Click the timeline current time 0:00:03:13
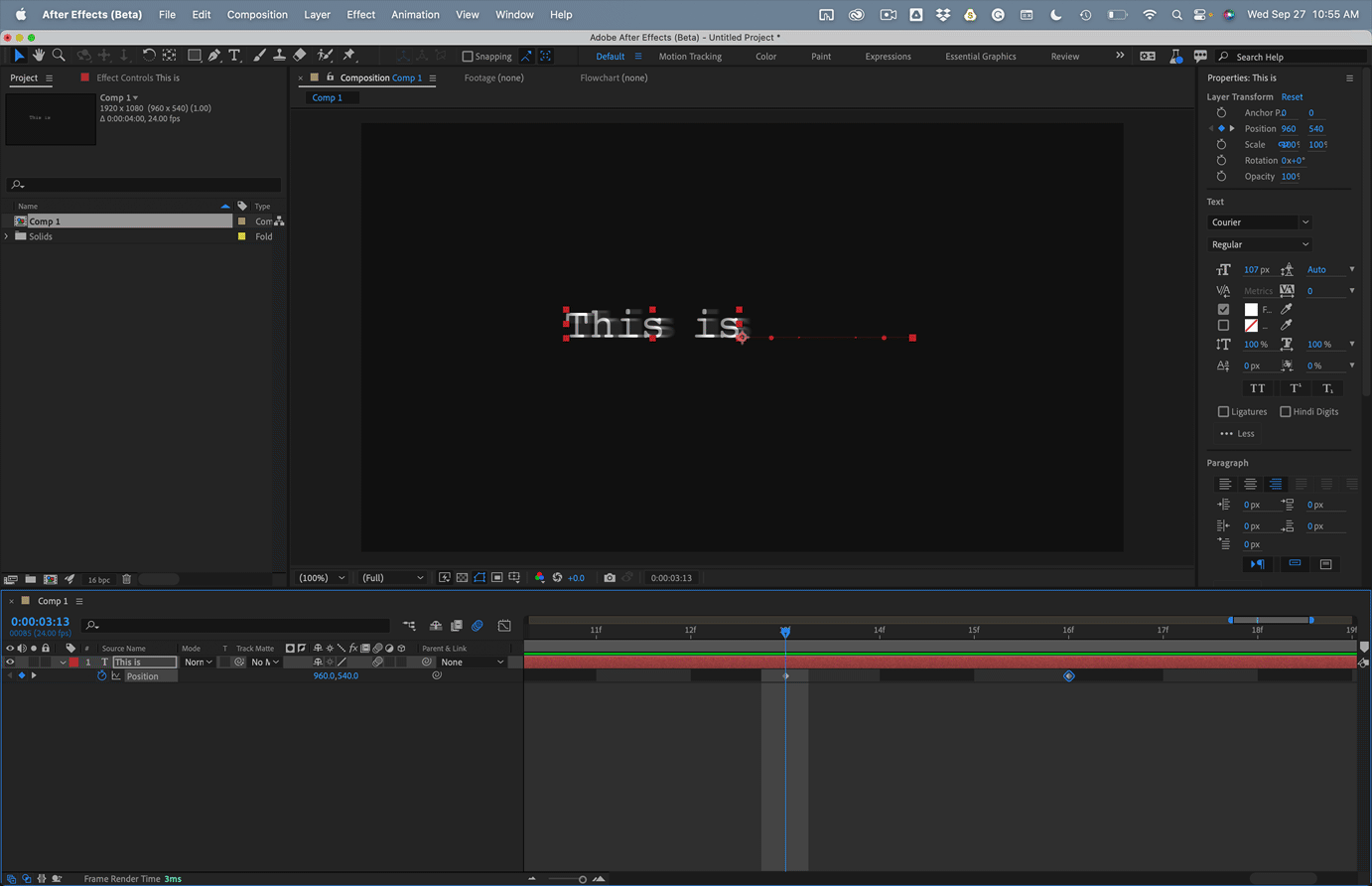This screenshot has height=886, width=1372. pos(40,622)
